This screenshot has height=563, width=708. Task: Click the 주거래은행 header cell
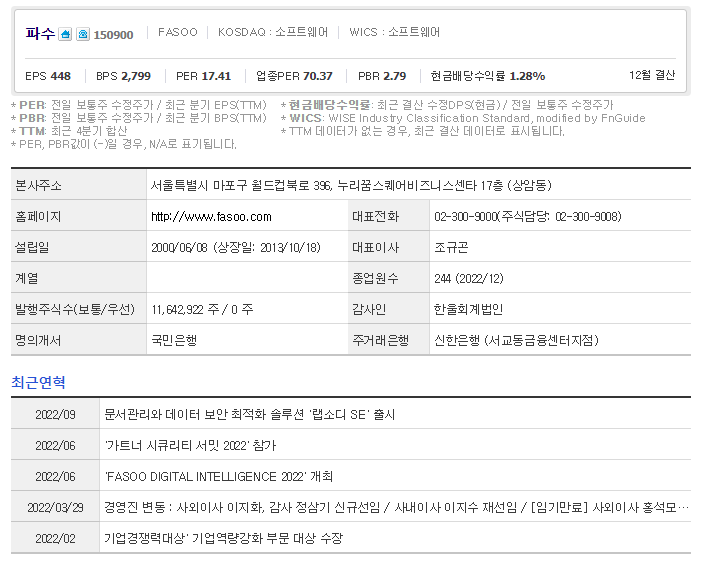click(388, 340)
